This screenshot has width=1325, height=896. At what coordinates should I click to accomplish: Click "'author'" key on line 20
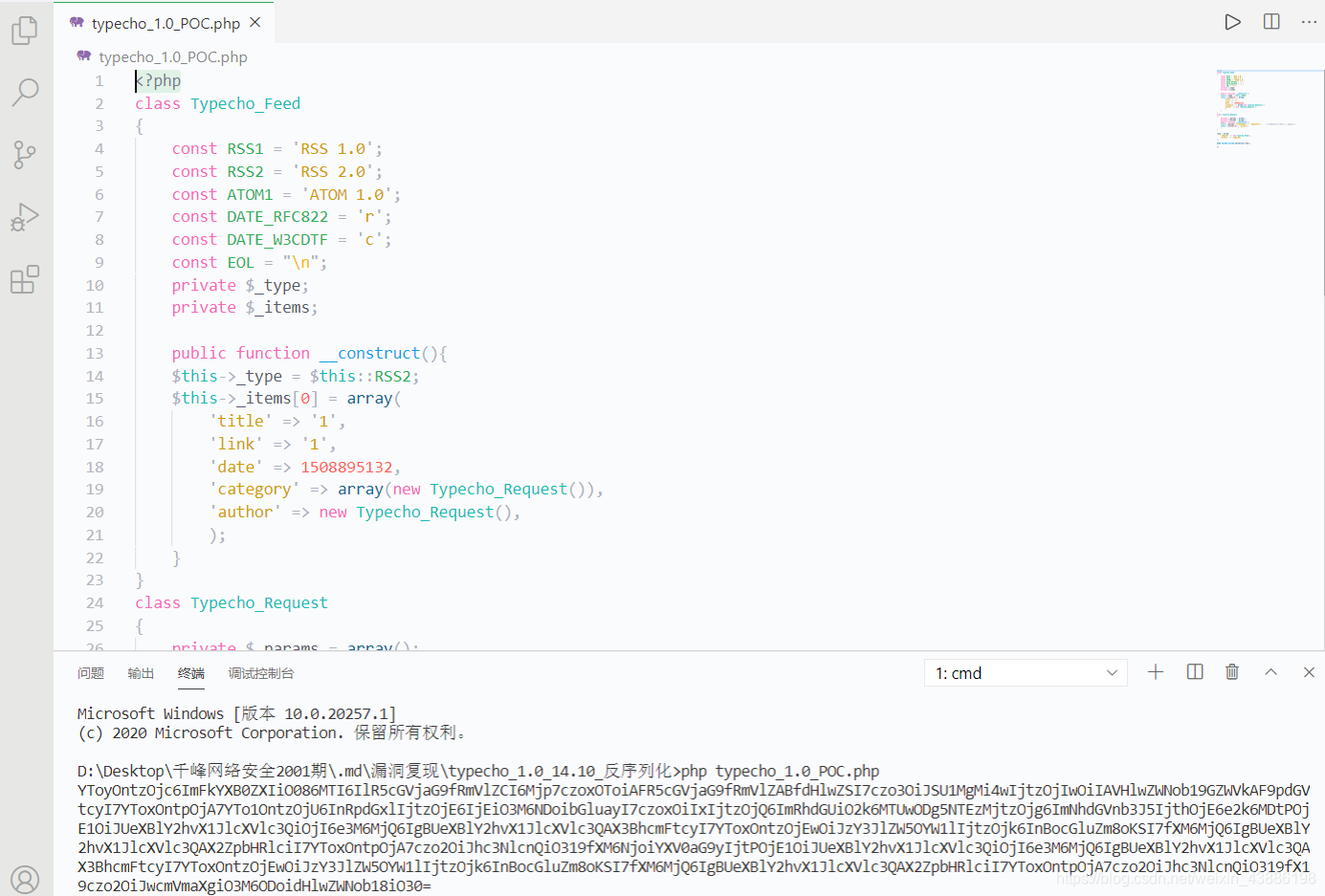point(245,513)
